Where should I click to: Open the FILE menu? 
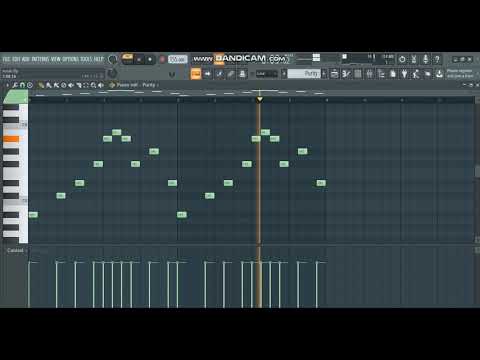[x=6, y=59]
